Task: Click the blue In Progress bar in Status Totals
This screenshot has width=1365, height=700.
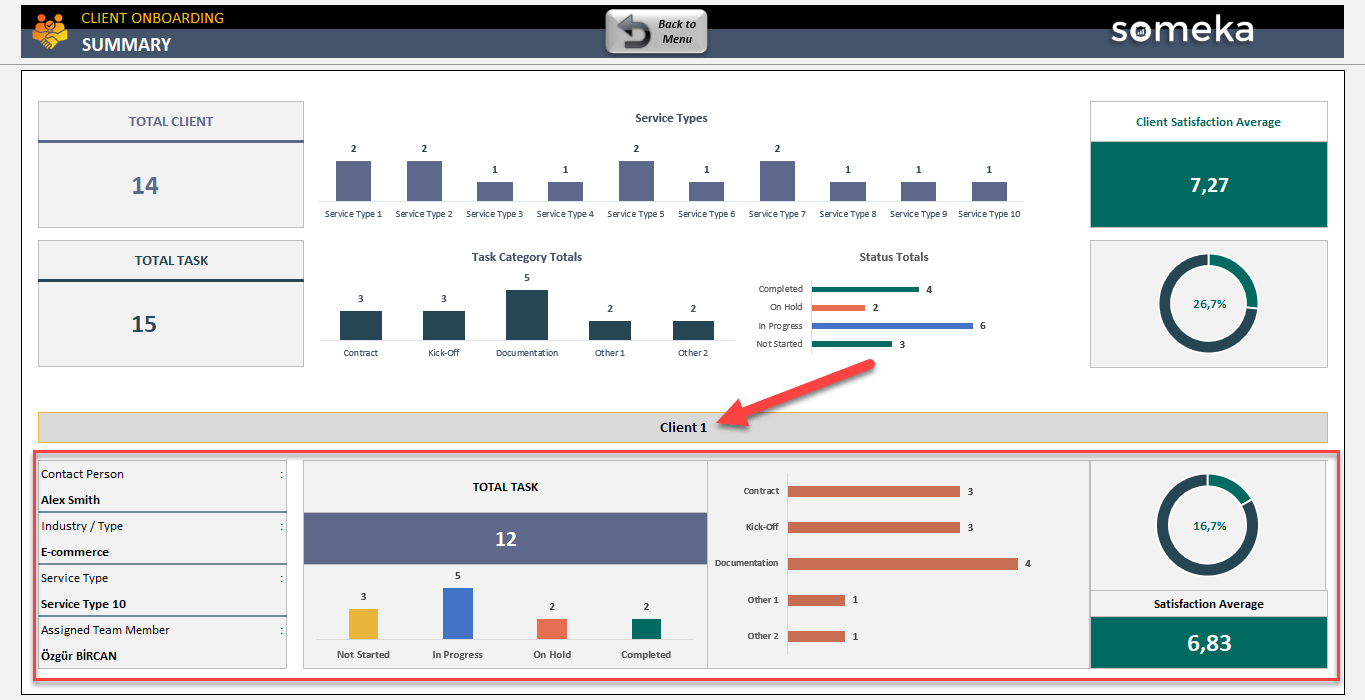Action: point(891,326)
